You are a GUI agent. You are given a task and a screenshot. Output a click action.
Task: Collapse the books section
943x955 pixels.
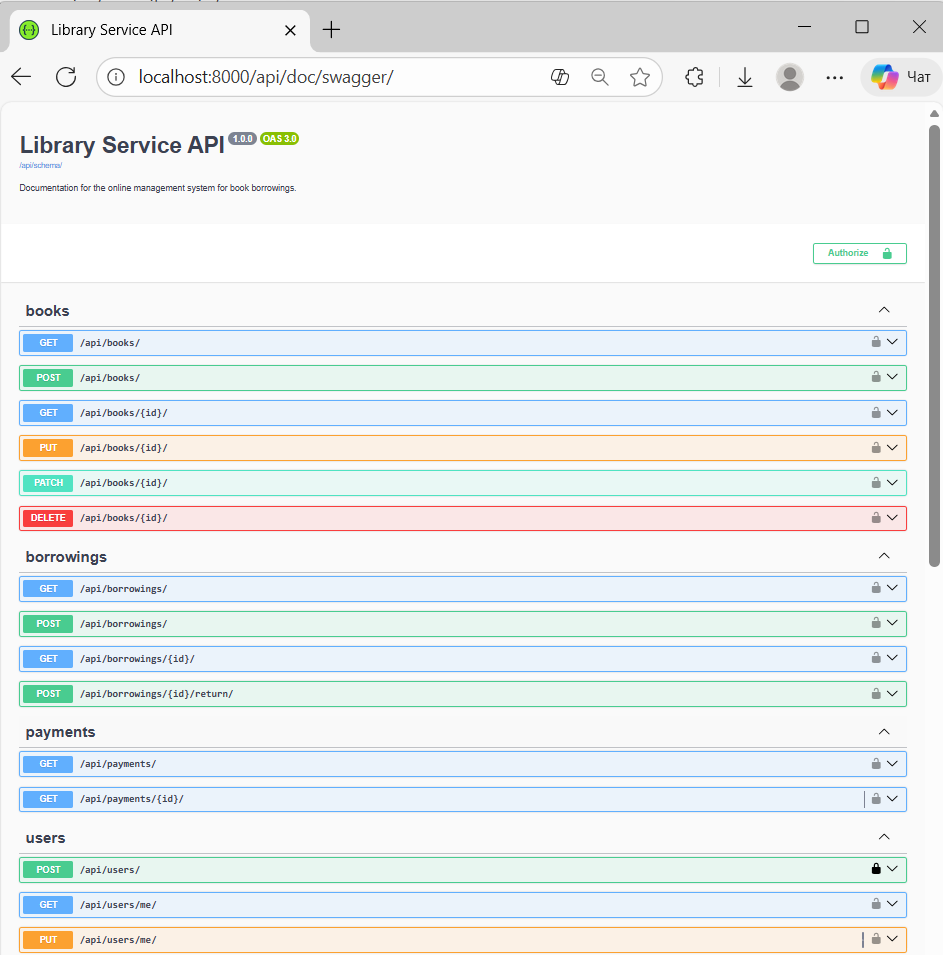(883, 310)
